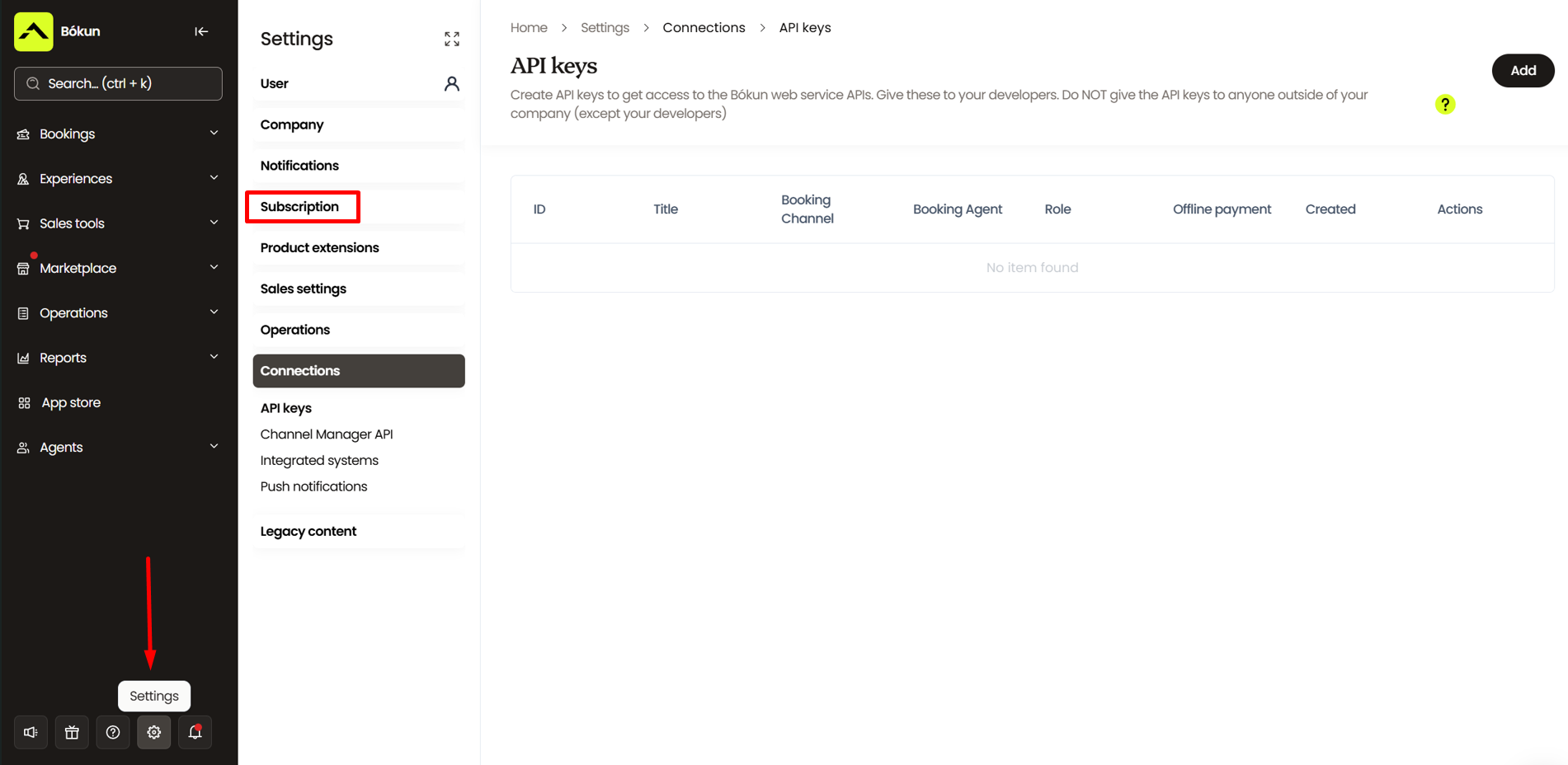The width and height of the screenshot is (1568, 765).
Task: Collapse the left sidebar with arrow icon
Action: (201, 31)
